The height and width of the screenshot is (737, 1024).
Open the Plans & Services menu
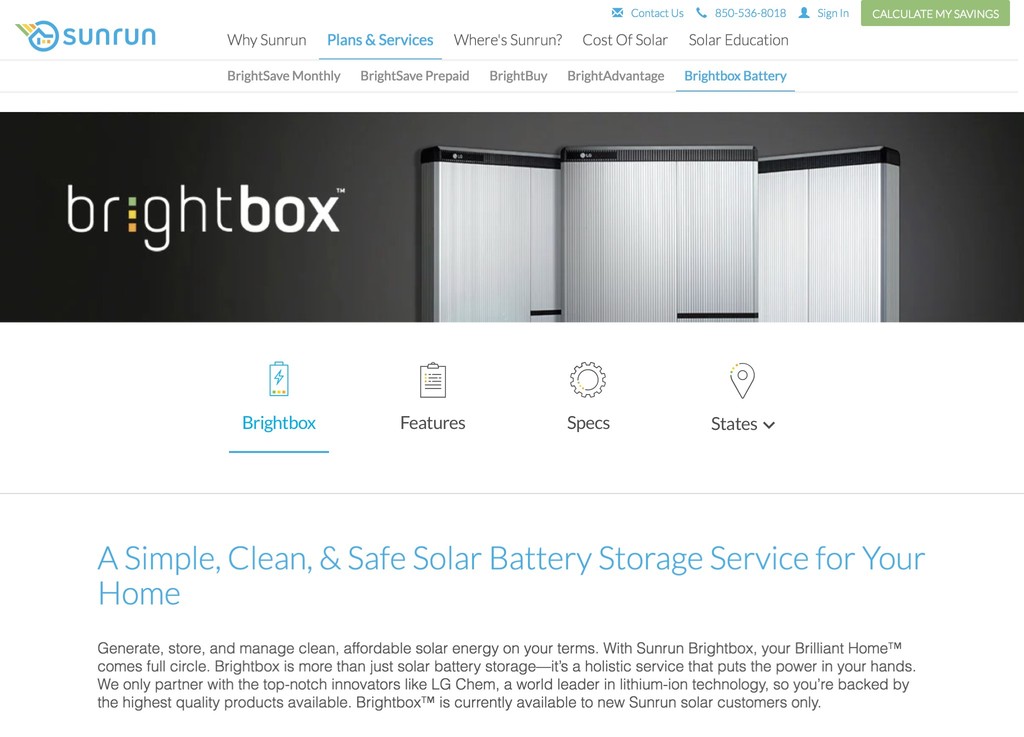point(380,40)
